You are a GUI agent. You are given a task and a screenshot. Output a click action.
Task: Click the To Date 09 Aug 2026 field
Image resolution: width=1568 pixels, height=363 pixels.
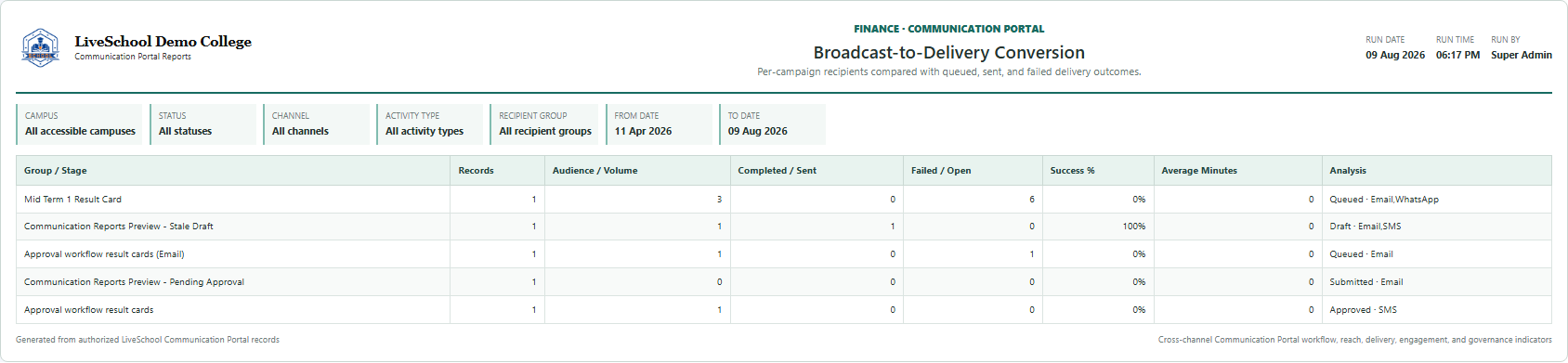(x=772, y=124)
